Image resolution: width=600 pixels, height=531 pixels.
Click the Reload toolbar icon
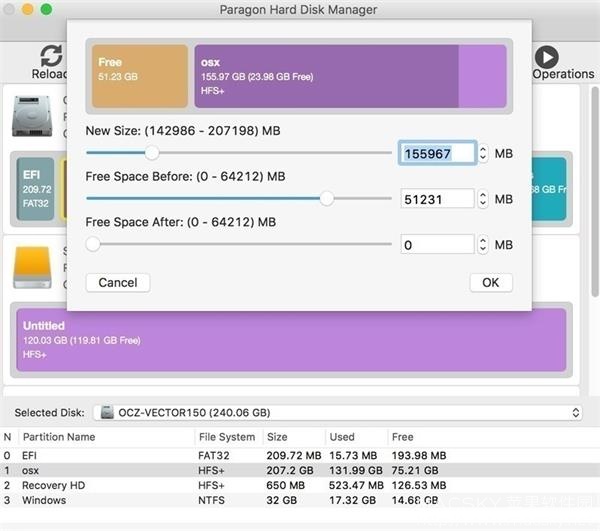51,56
